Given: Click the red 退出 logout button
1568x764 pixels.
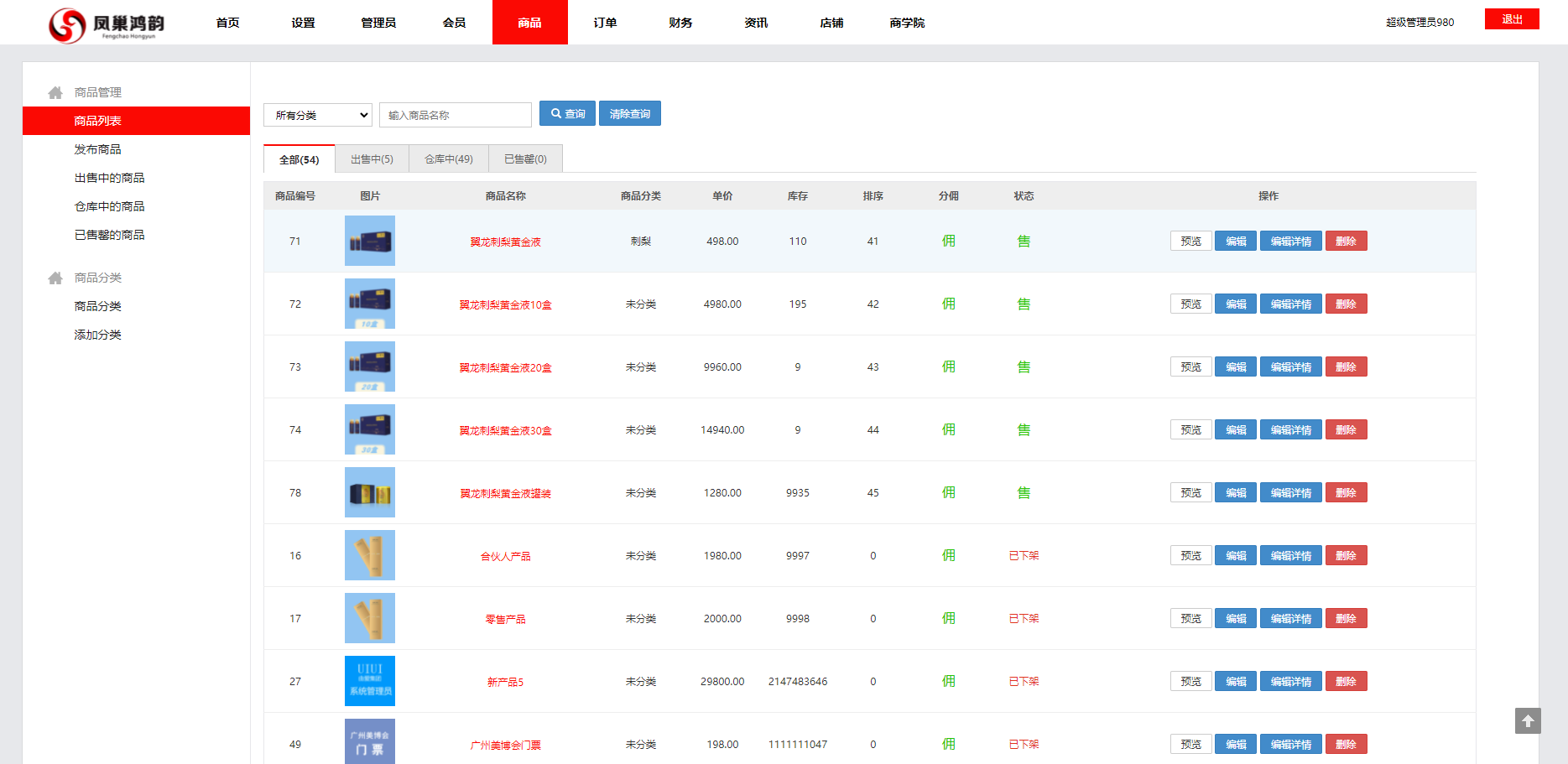Looking at the screenshot, I should pos(1512,19).
